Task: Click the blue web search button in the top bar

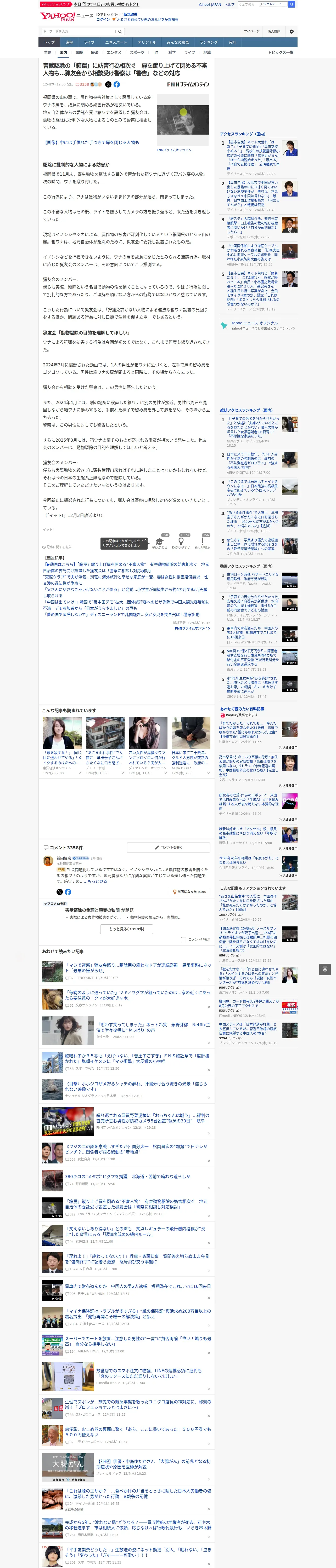Action: pyautogui.click(x=292, y=4)
